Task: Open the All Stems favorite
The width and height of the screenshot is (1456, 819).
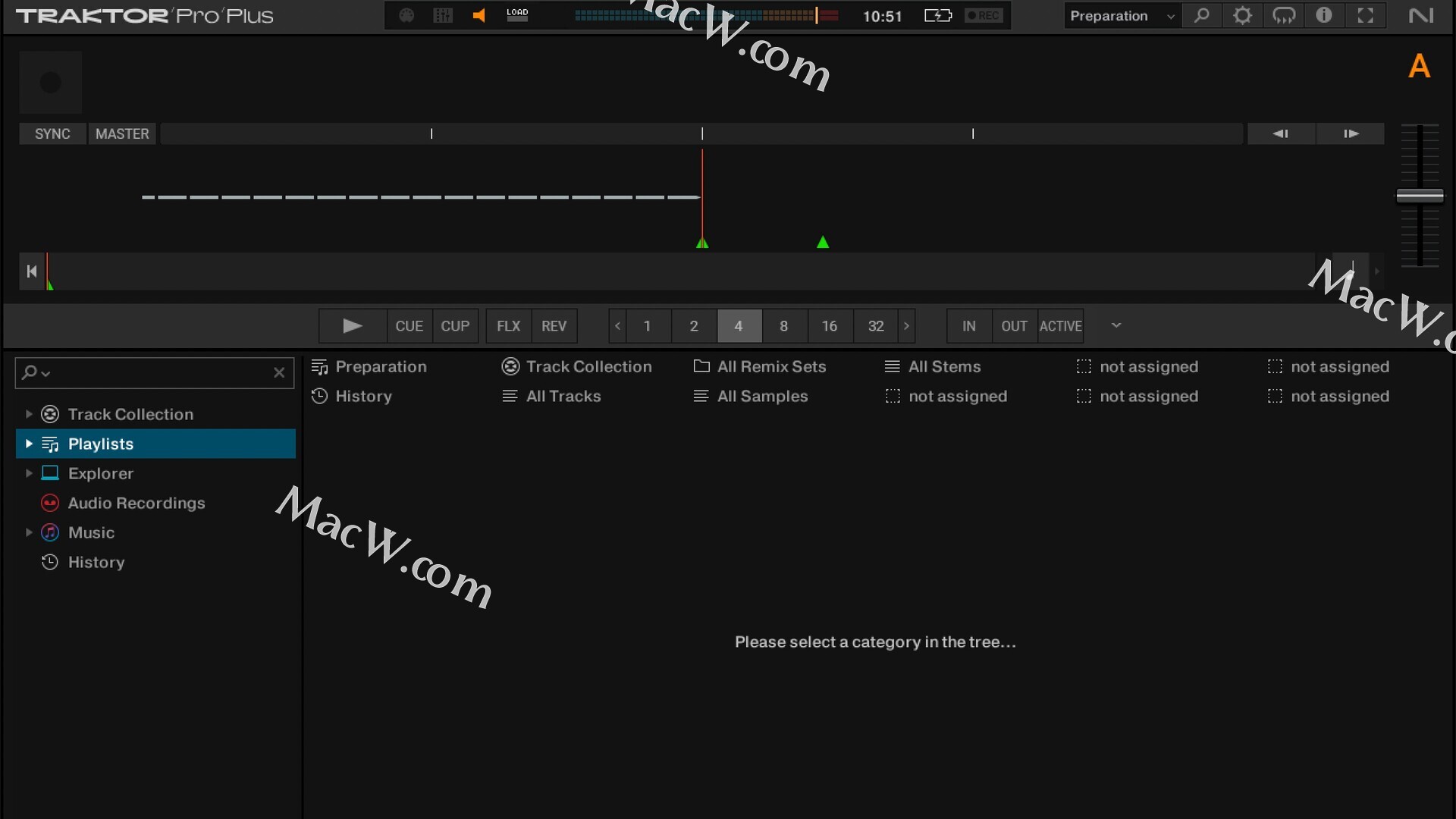Action: [933, 366]
